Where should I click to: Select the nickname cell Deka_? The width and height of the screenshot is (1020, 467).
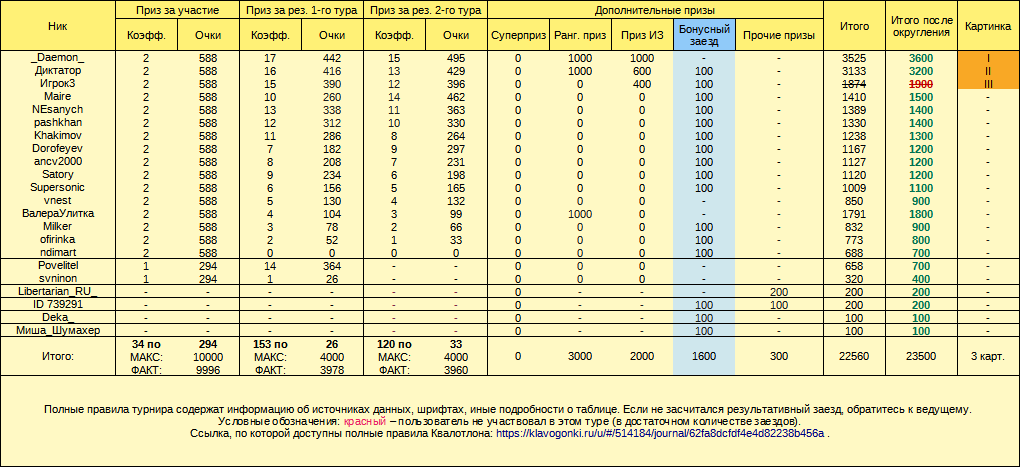pyautogui.click(x=57, y=317)
